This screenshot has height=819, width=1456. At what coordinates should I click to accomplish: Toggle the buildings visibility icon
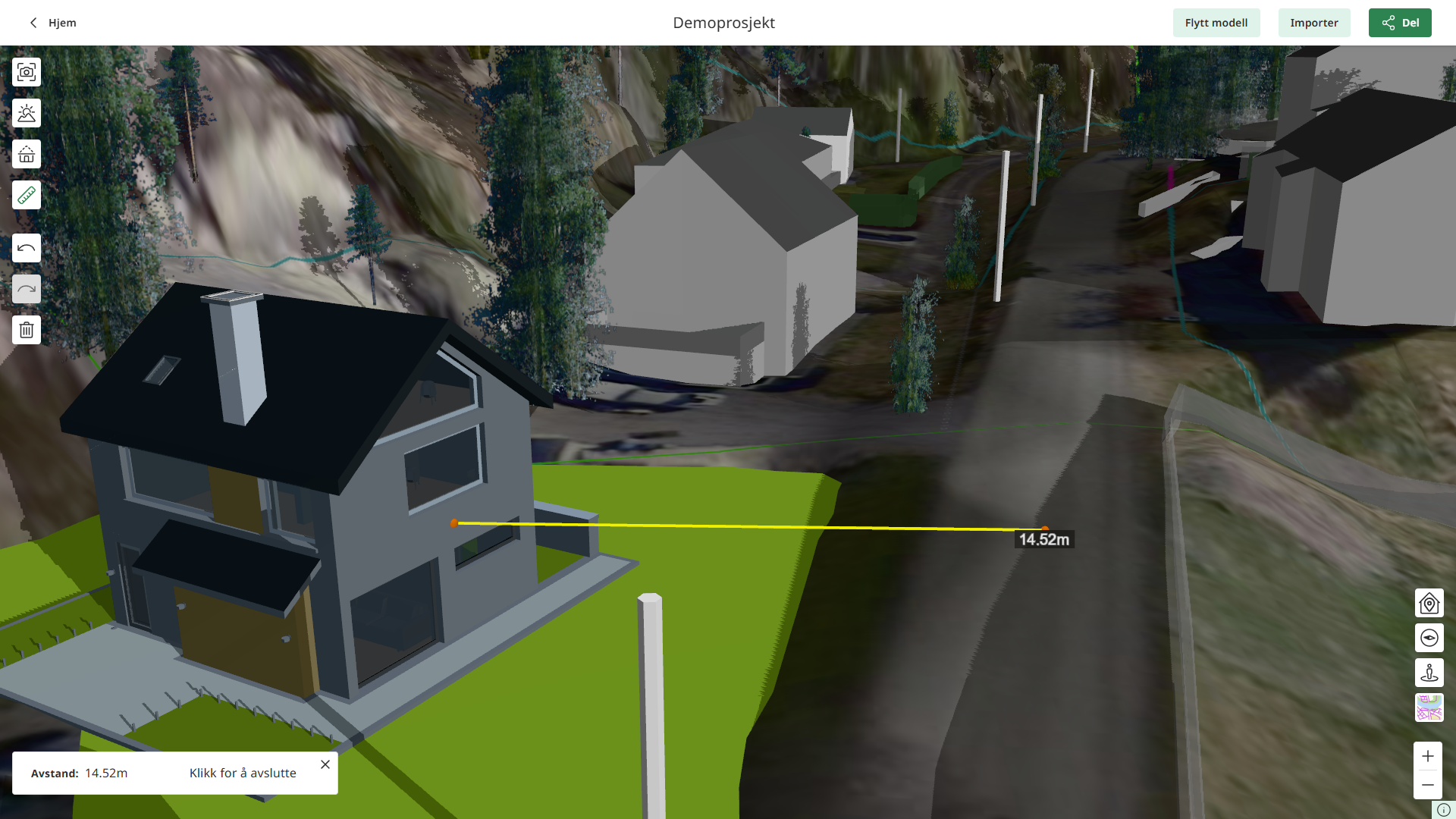[27, 154]
